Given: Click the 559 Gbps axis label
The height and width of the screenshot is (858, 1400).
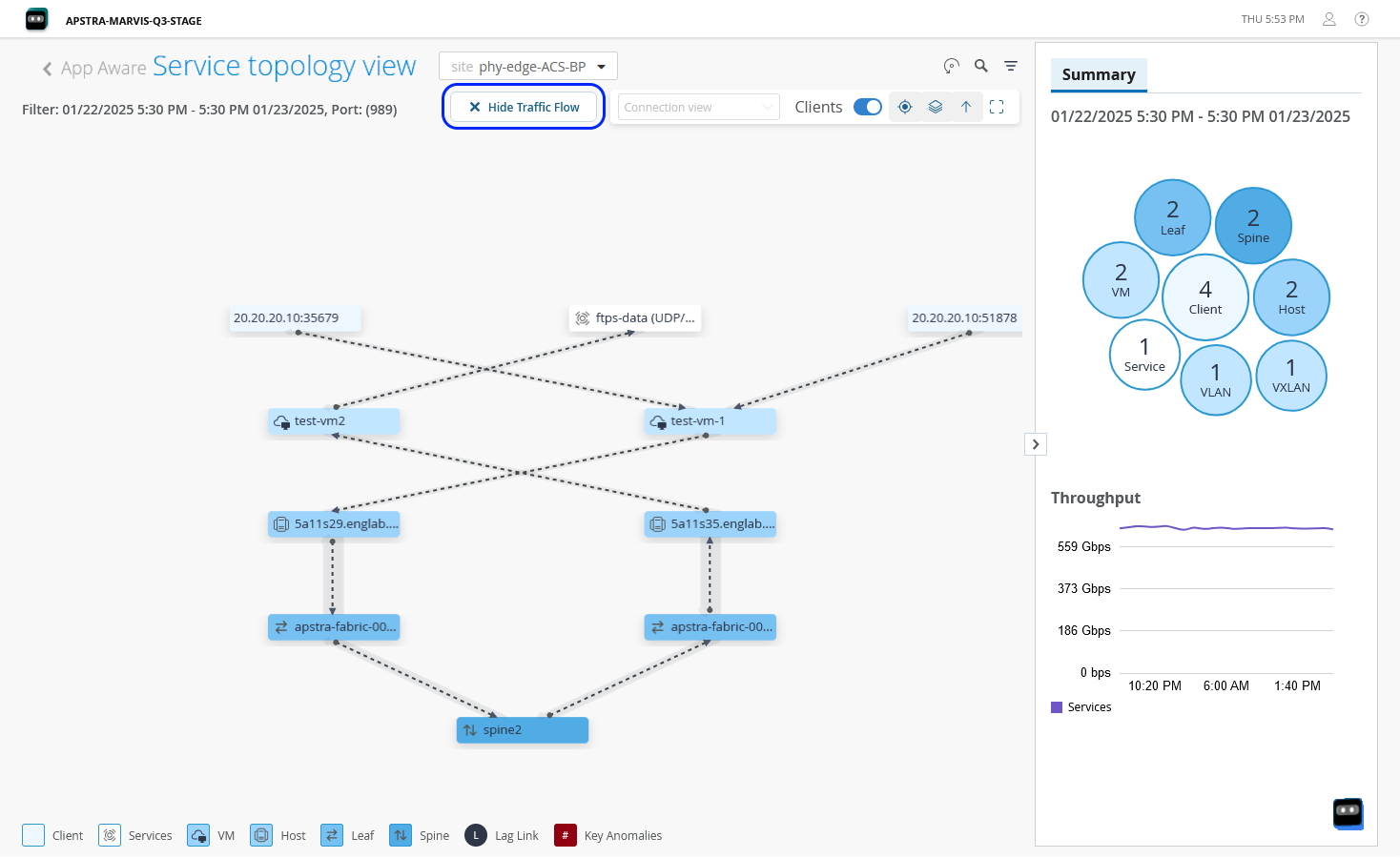Looking at the screenshot, I should [x=1084, y=546].
